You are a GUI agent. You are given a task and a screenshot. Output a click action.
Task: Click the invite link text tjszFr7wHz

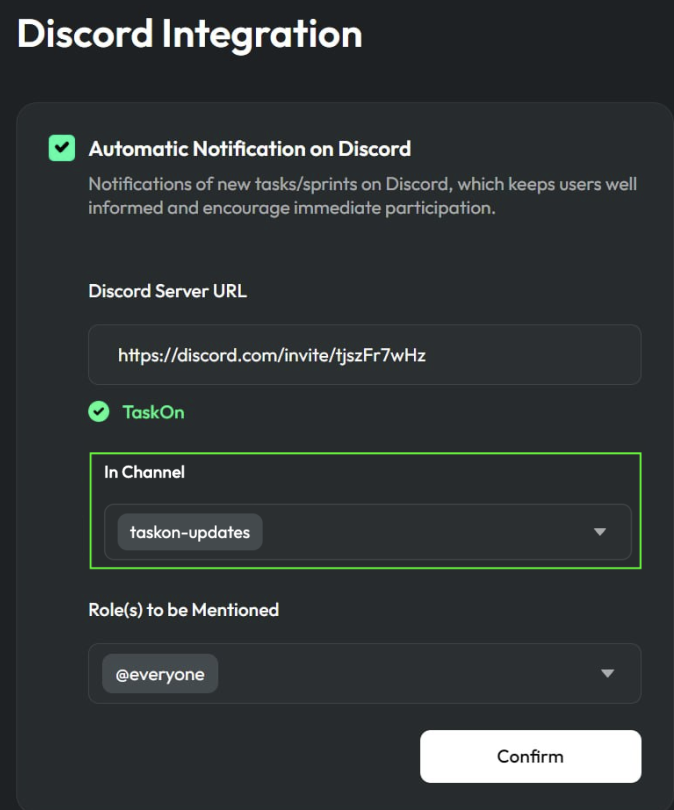pyautogui.click(x=381, y=355)
